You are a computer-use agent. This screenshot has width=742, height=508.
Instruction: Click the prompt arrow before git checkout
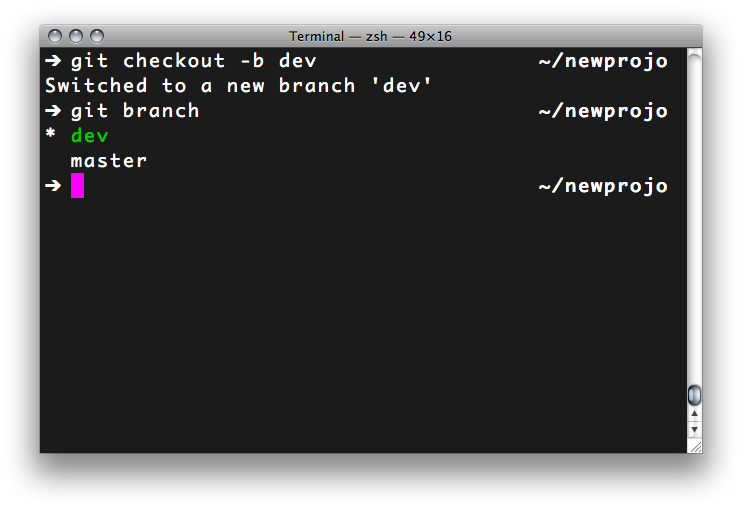pos(53,61)
